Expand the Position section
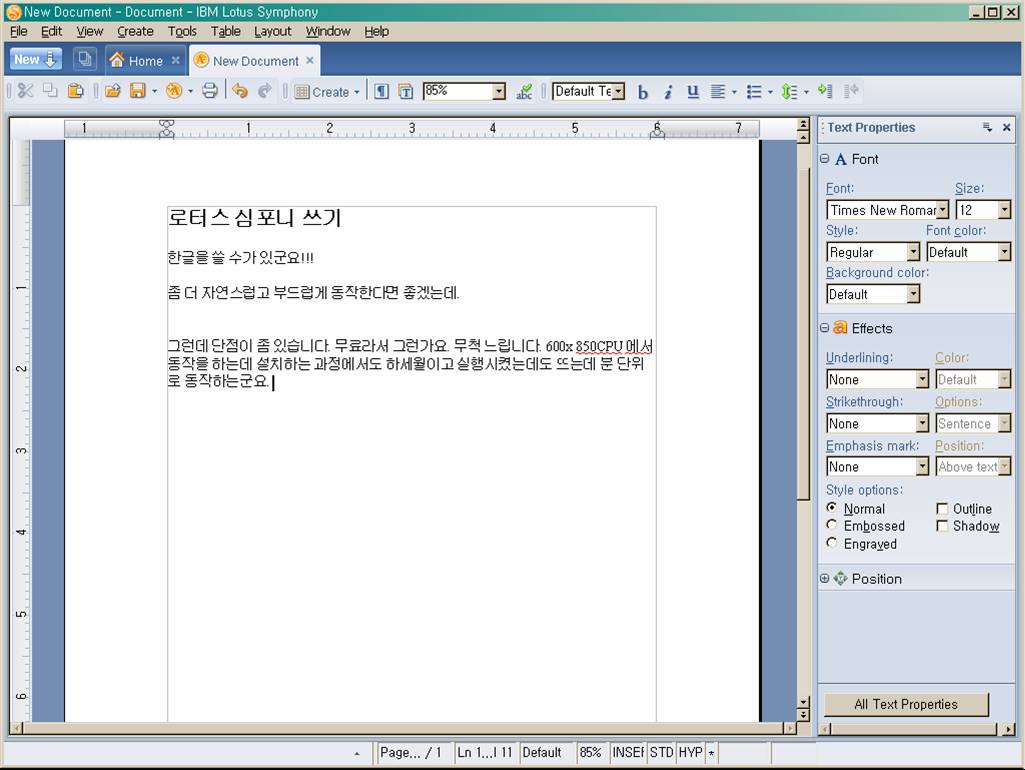This screenshot has height=770, width=1025. click(825, 578)
